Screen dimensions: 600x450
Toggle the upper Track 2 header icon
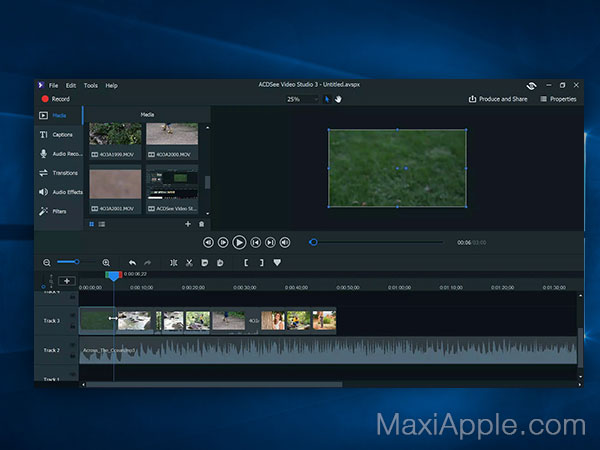click(72, 345)
